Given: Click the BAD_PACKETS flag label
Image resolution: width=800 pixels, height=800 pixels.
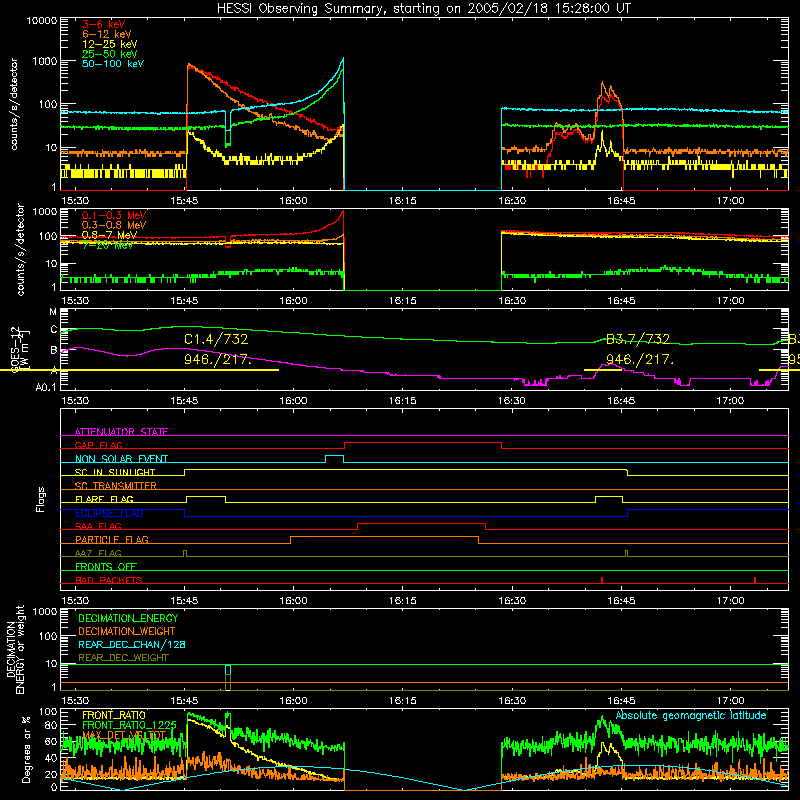Looking at the screenshot, I should pyautogui.click(x=109, y=580).
